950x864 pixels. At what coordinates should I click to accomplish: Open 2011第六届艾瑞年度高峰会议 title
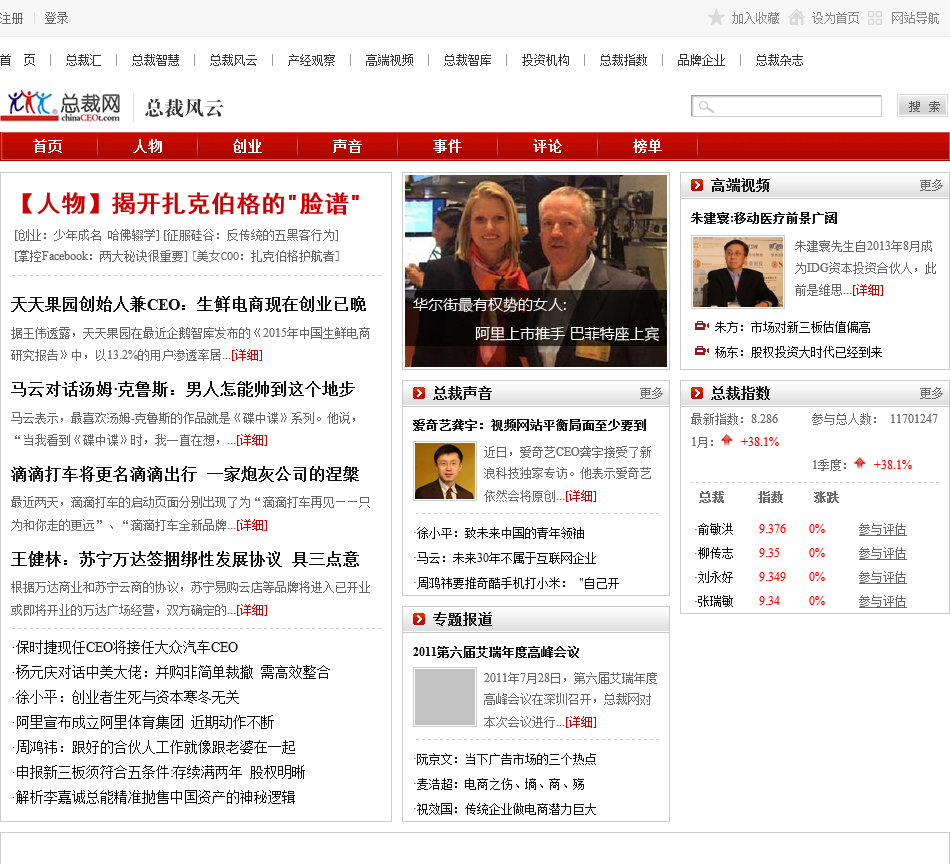496,652
